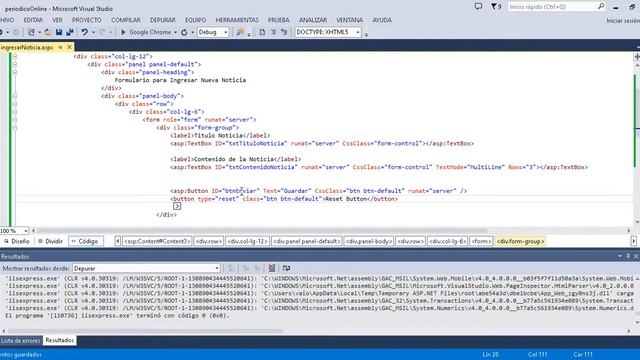Click the quick launch search magnifier
Screen dimensions: 640x360
click(x=601, y=7)
